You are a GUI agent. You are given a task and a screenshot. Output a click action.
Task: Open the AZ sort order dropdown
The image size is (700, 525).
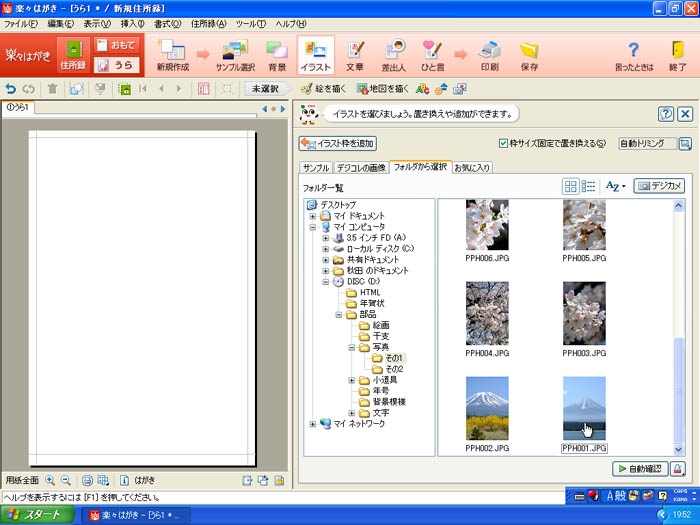[615, 186]
